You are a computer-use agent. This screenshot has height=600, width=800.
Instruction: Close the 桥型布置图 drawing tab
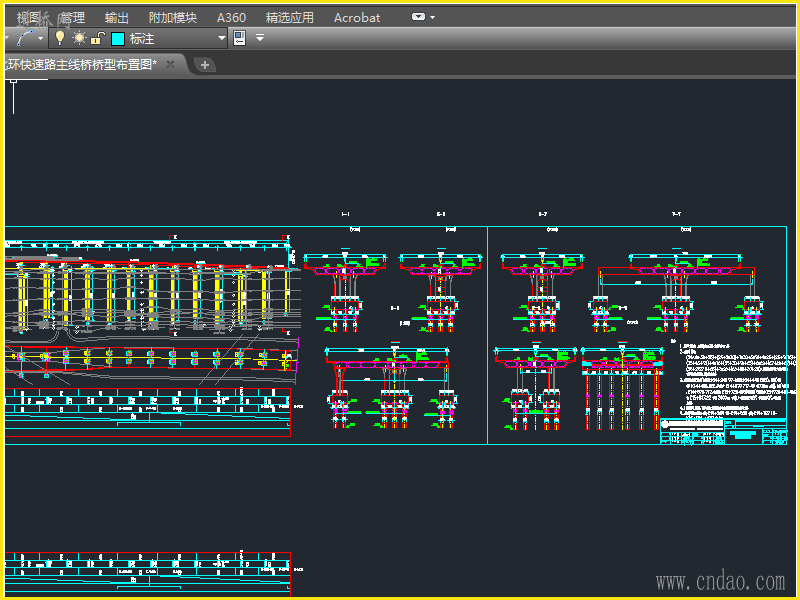point(170,64)
